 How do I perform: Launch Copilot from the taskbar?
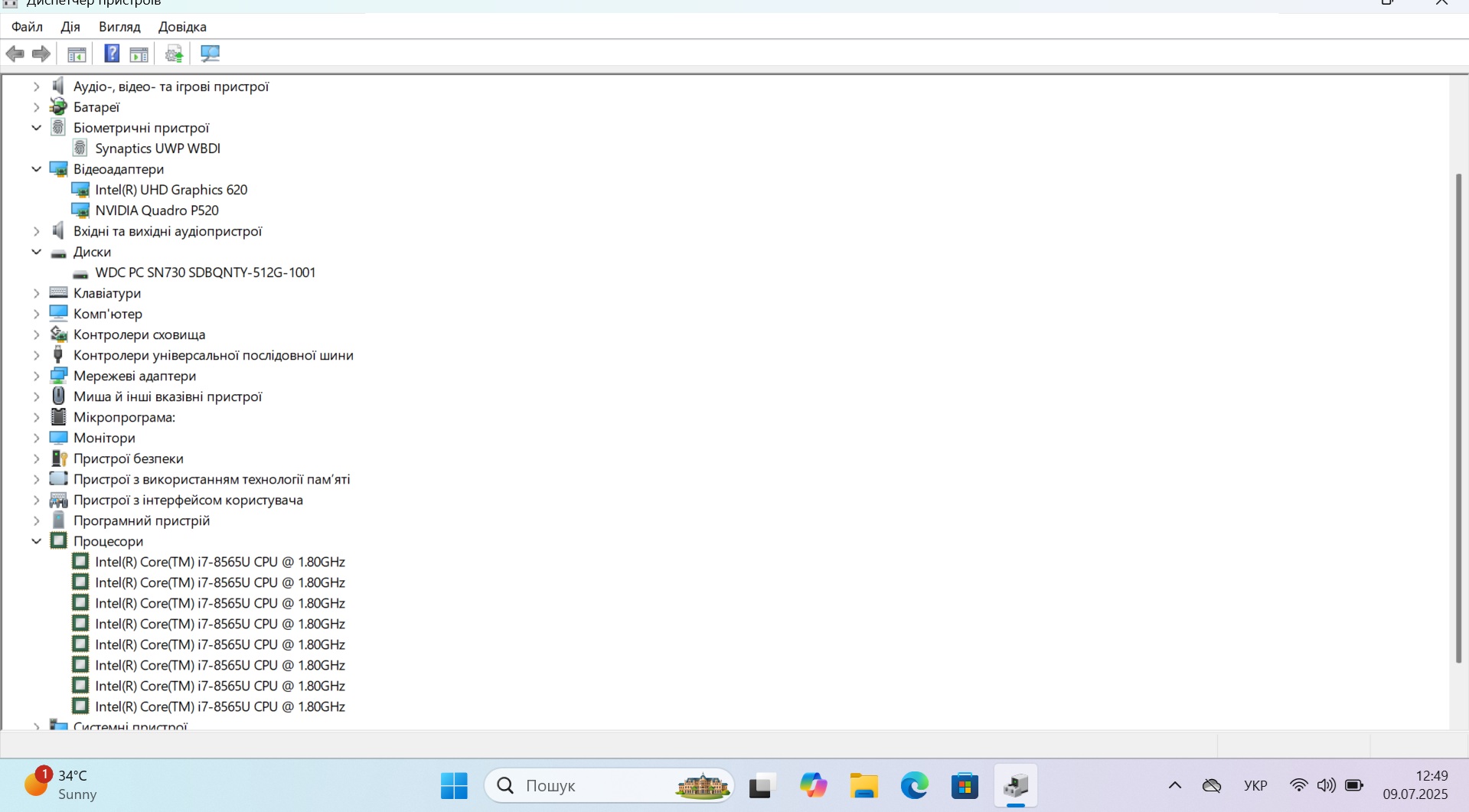(x=813, y=785)
